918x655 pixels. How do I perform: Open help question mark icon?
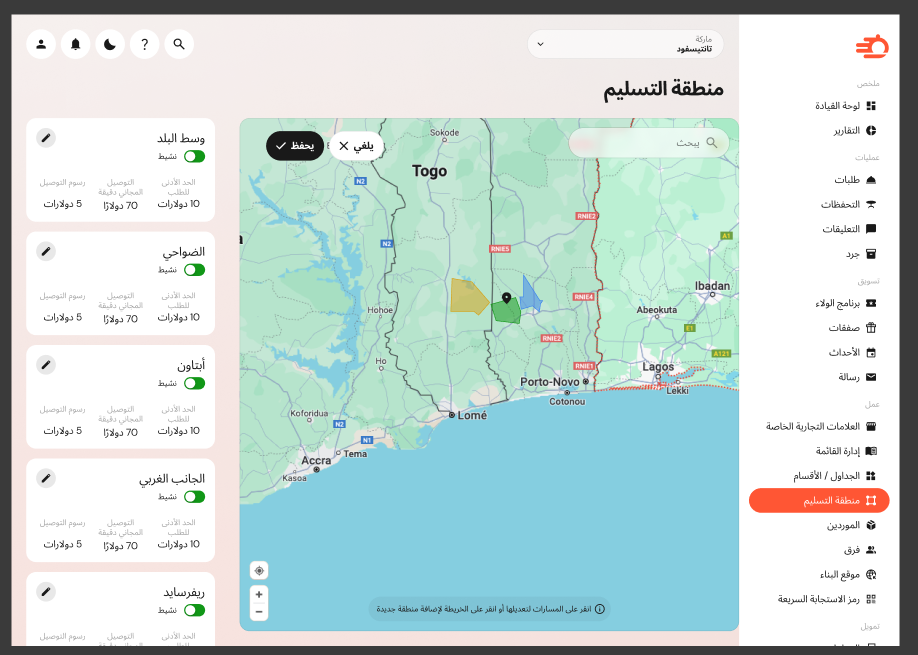(x=145, y=44)
